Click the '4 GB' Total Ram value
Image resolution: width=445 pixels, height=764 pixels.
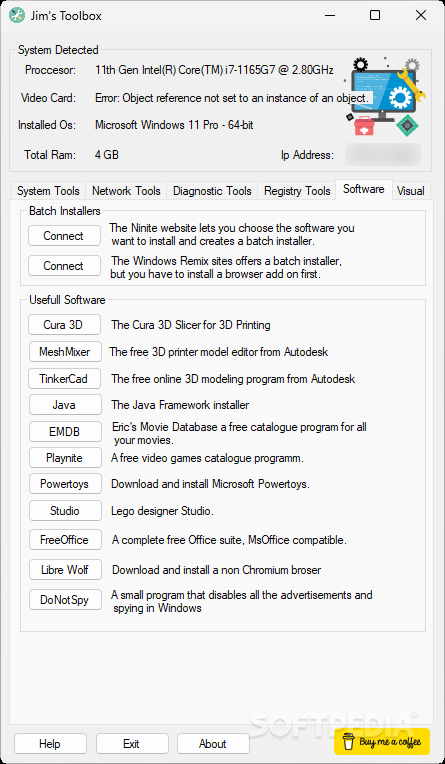pyautogui.click(x=107, y=155)
